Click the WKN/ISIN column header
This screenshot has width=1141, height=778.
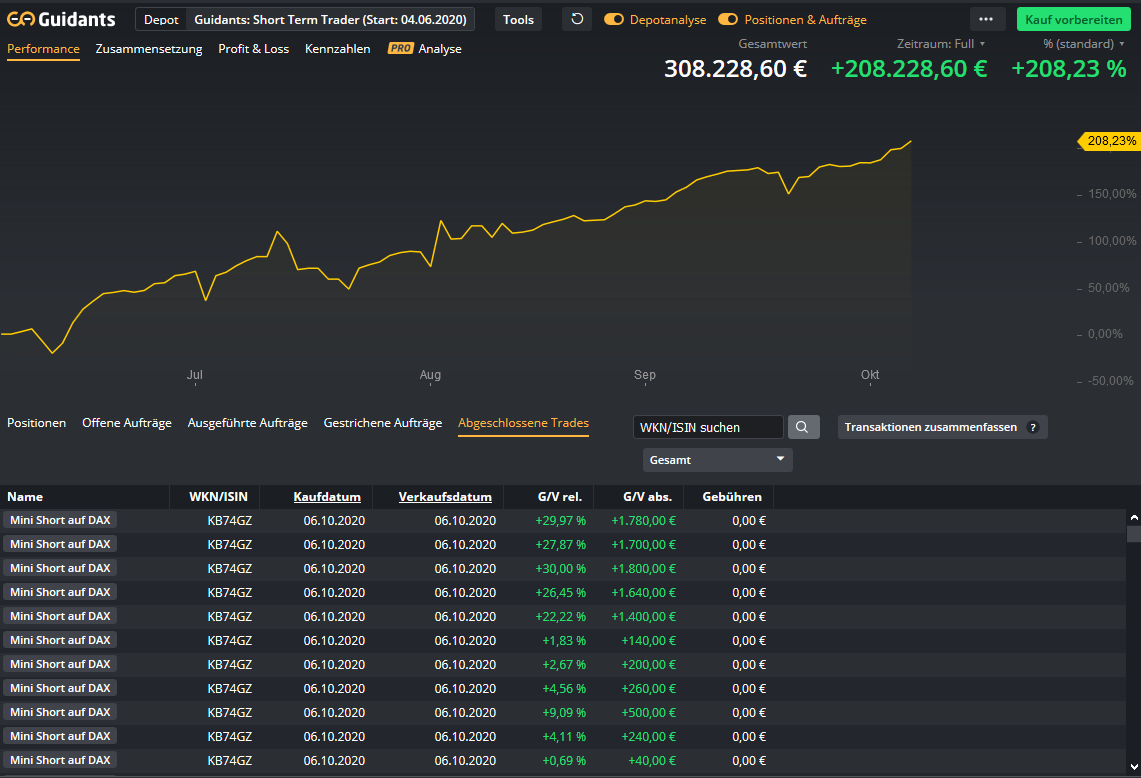click(x=218, y=497)
